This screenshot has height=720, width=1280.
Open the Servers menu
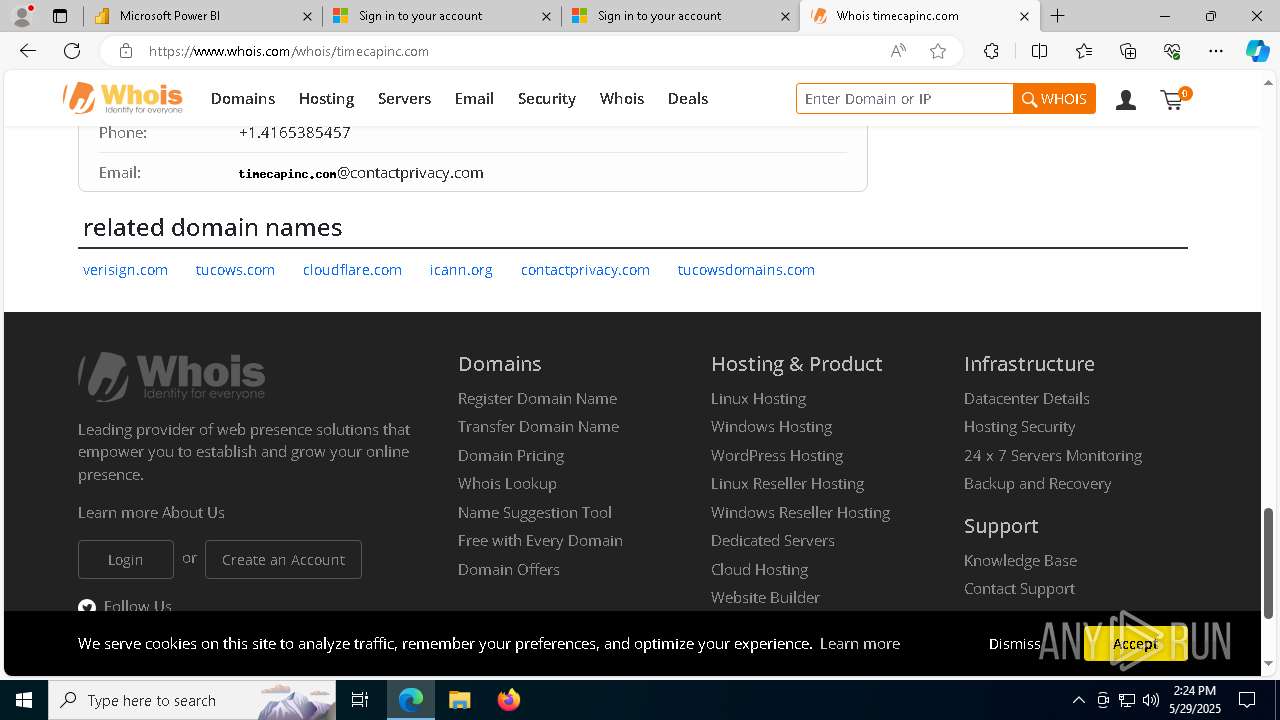[x=404, y=98]
